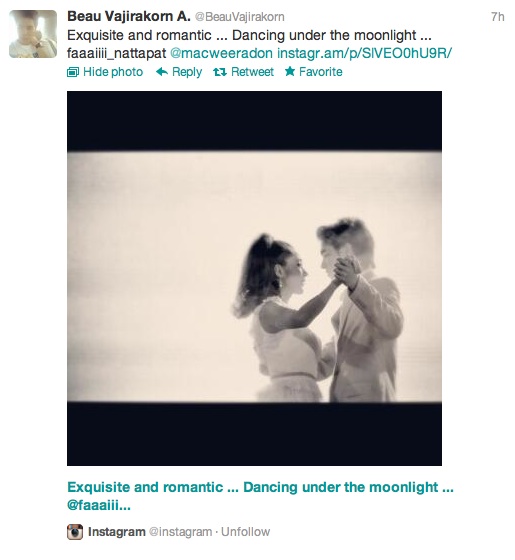Reply to this tweet

[x=187, y=72]
